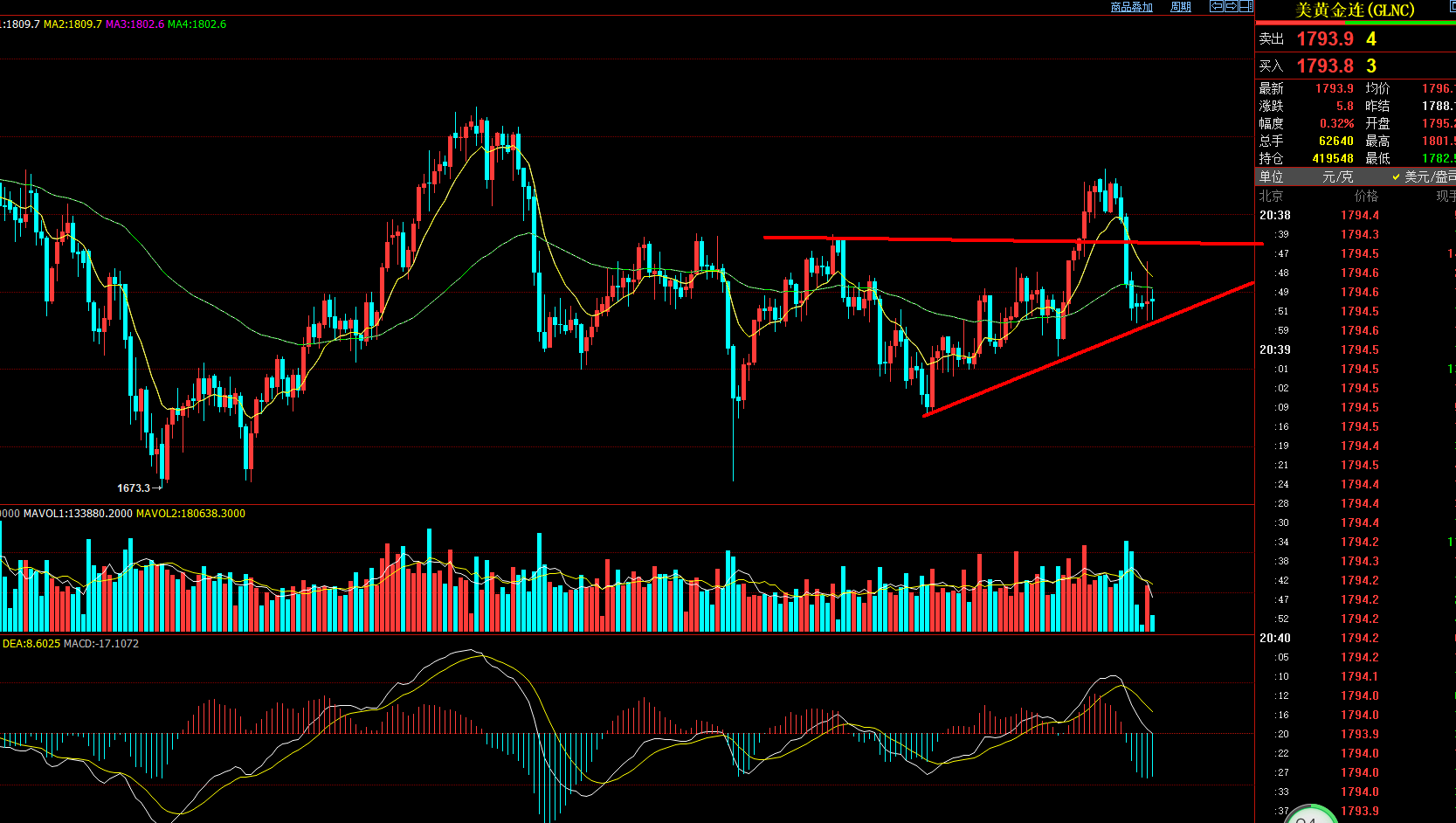Toggle the side panel layout icon

tap(1246, 6)
